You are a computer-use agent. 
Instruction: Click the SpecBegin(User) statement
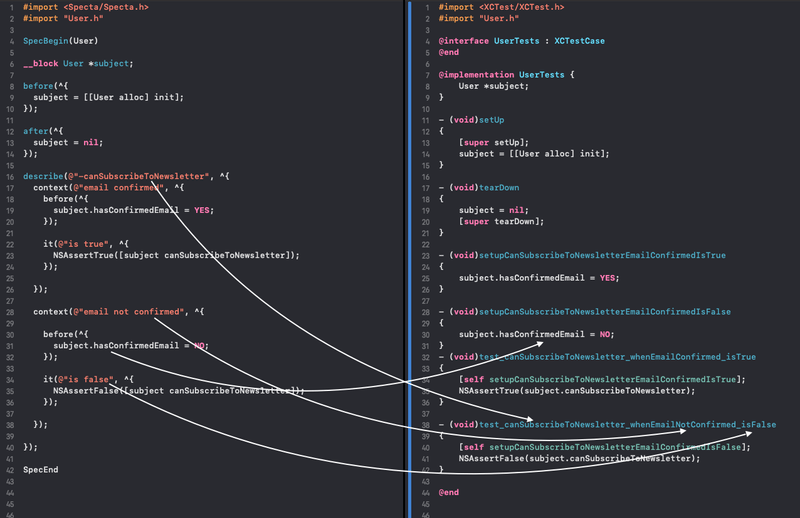tap(60, 41)
